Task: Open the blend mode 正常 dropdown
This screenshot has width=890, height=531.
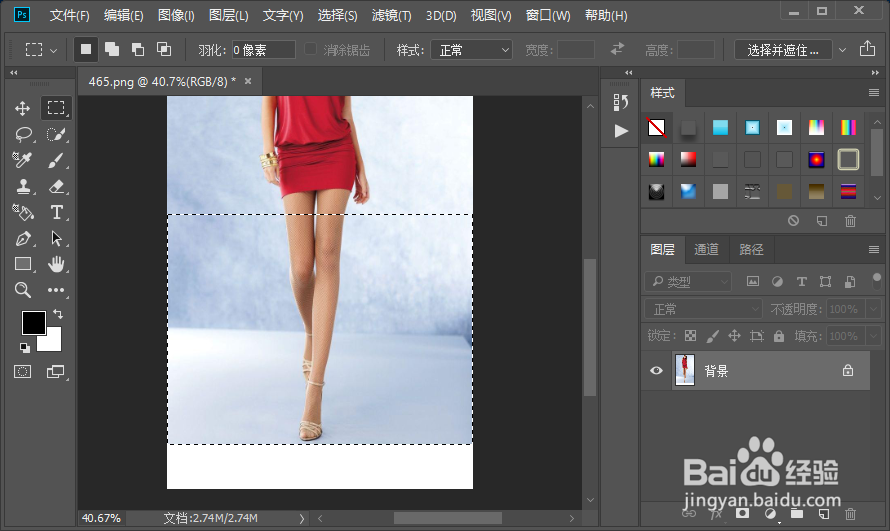Action: 704,309
